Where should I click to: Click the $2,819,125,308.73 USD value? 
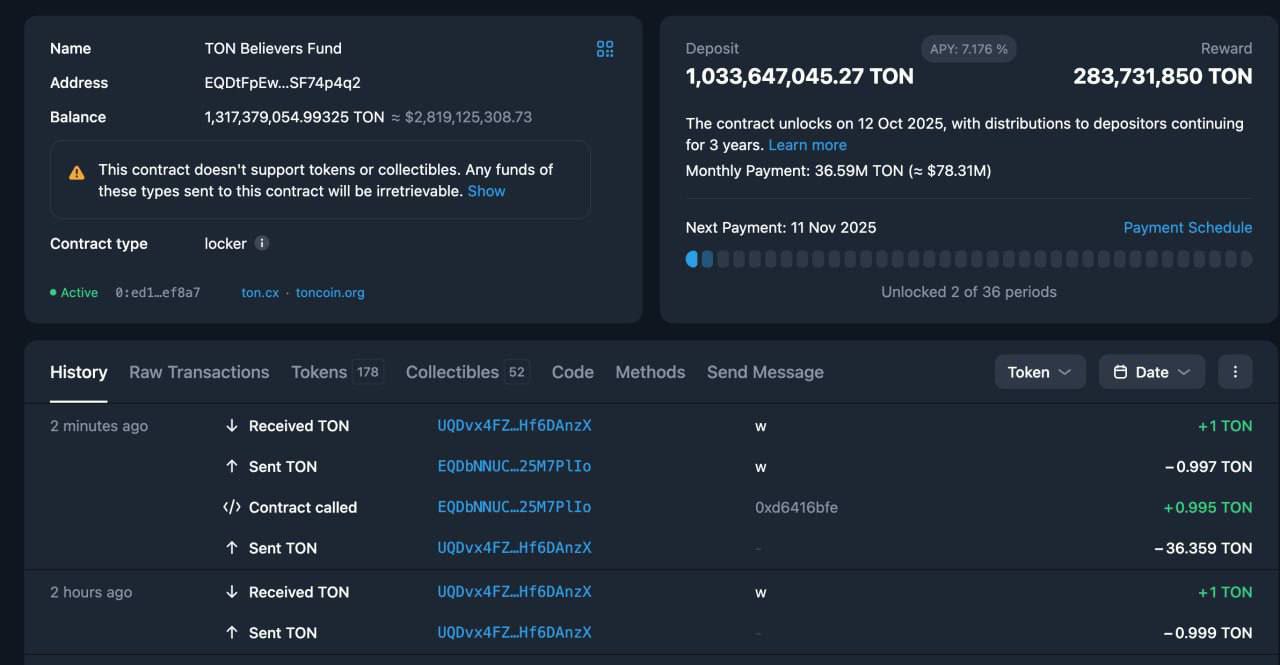[468, 117]
